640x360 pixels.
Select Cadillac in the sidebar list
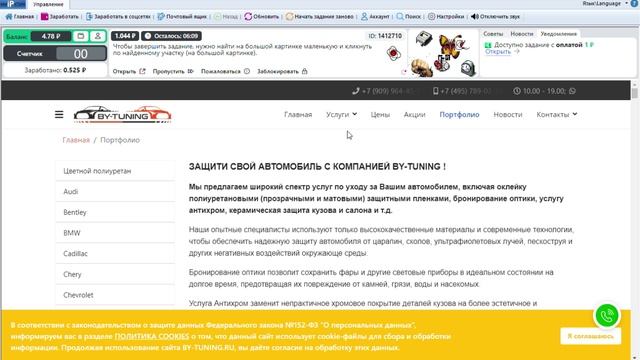pyautogui.click(x=115, y=253)
